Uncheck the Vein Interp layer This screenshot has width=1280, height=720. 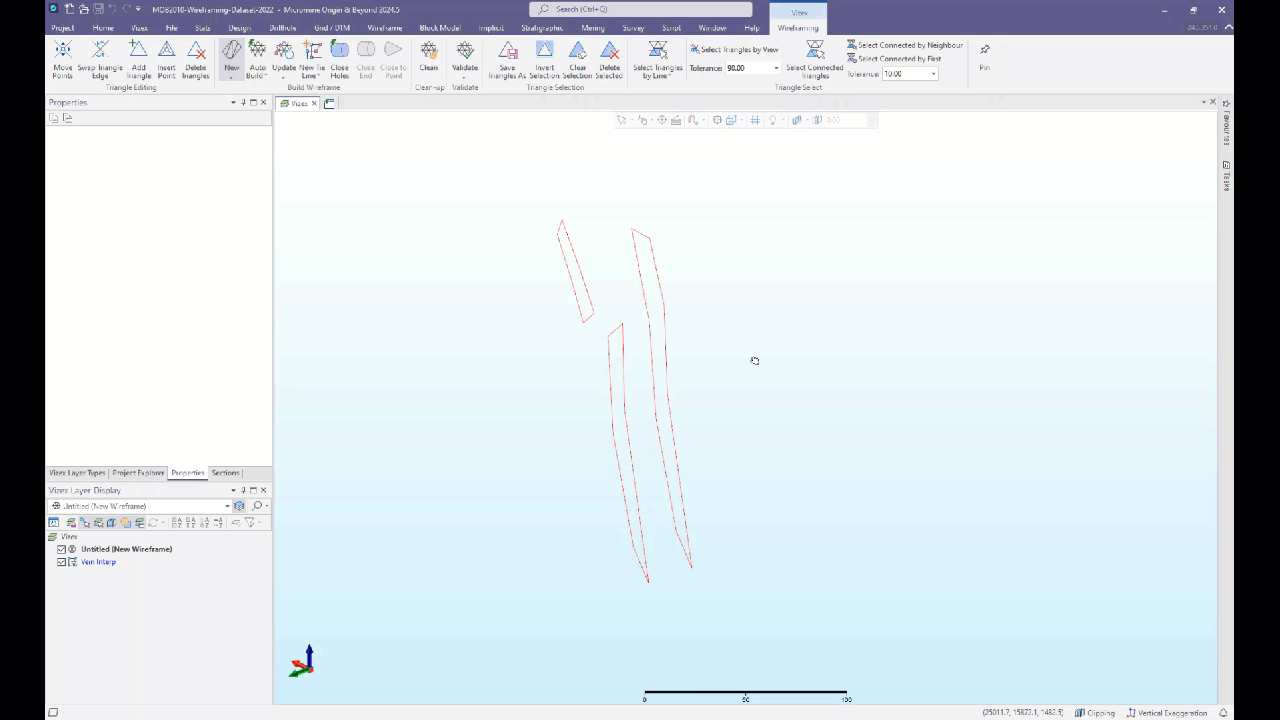click(x=62, y=561)
